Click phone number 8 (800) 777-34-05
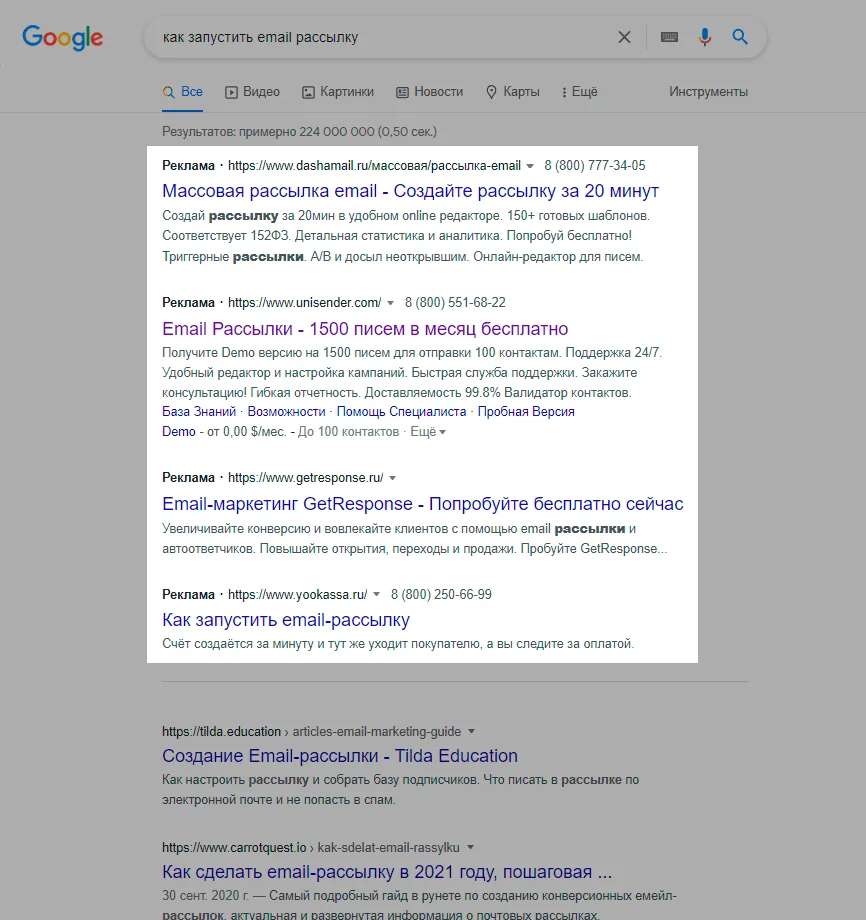Viewport: 866px width, 920px height. tap(594, 165)
